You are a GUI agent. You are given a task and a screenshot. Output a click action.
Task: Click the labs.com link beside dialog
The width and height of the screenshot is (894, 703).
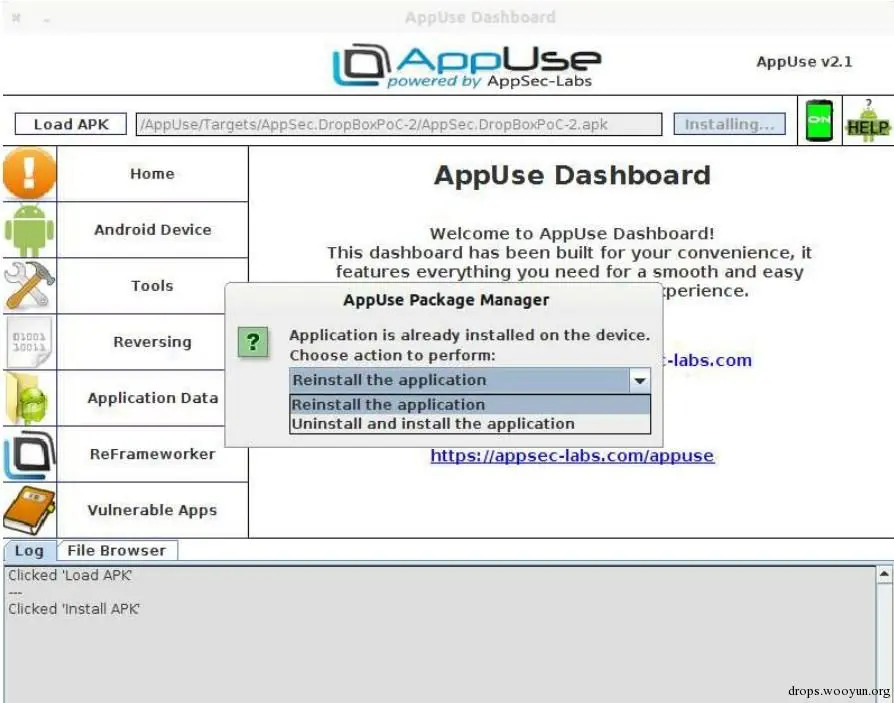click(x=708, y=360)
